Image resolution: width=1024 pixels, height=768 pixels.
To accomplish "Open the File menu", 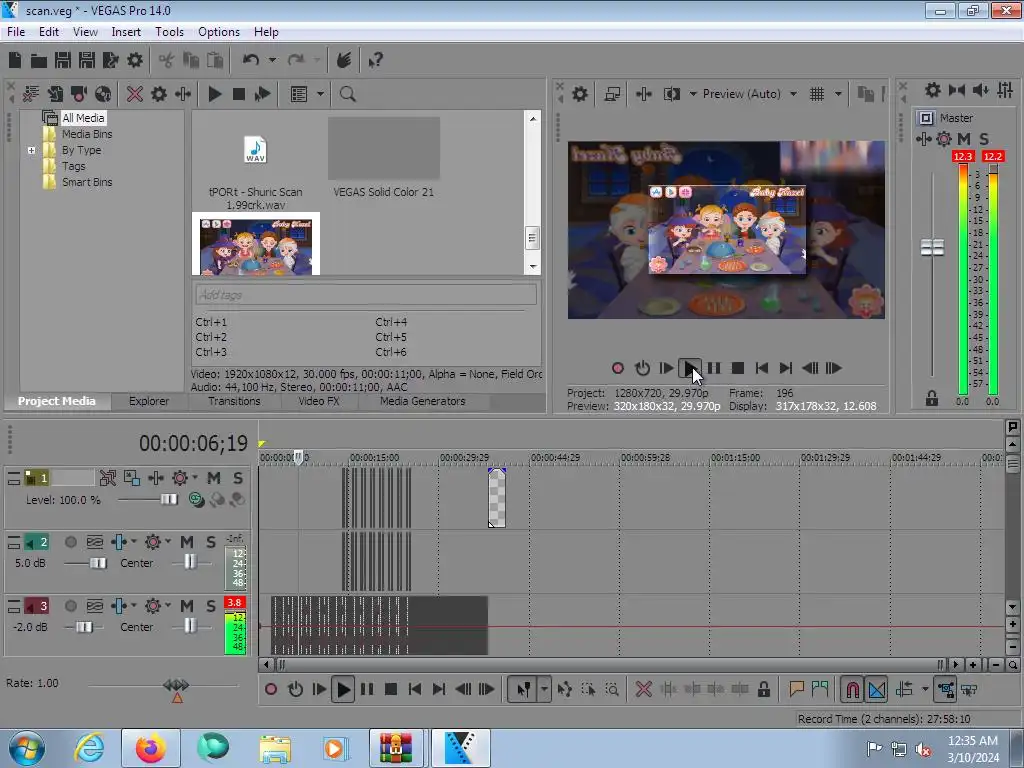I will coord(16,32).
